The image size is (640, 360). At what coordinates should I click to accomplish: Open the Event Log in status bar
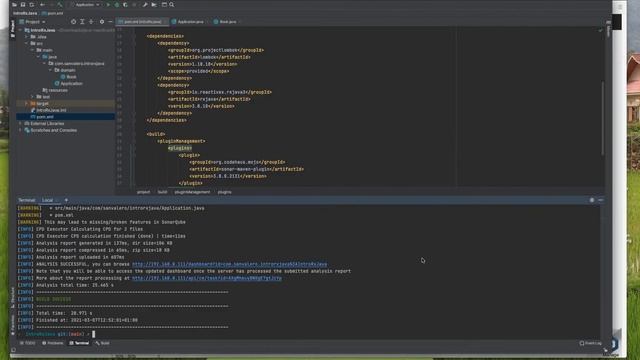[590, 343]
